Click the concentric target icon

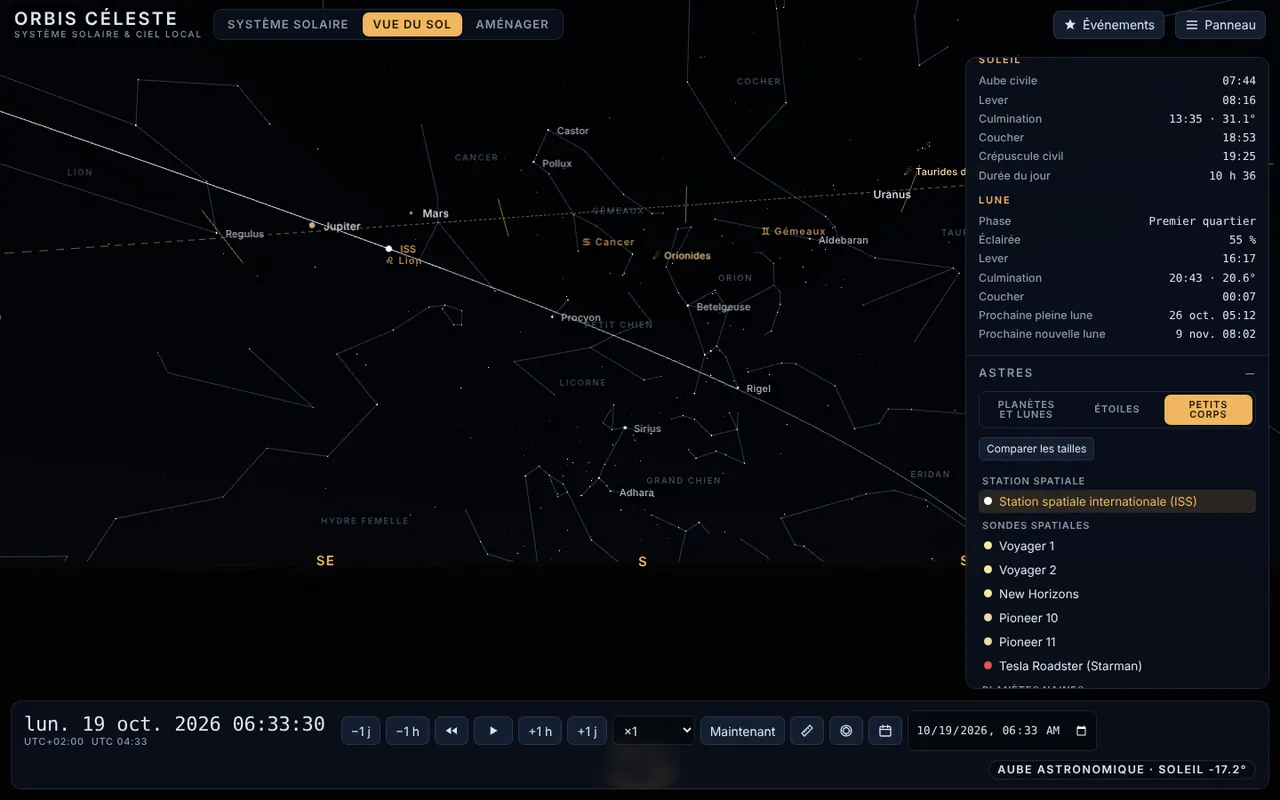pyautogui.click(x=846, y=731)
